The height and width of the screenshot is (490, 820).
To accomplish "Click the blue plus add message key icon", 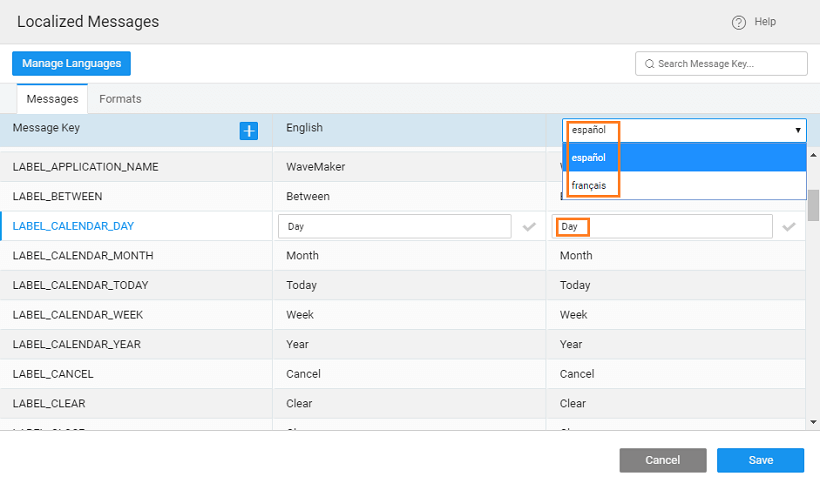I will coord(249,130).
